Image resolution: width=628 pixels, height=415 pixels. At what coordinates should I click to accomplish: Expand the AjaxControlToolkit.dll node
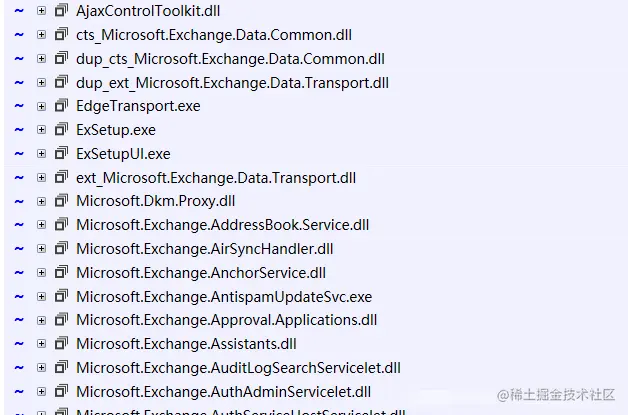41,10
